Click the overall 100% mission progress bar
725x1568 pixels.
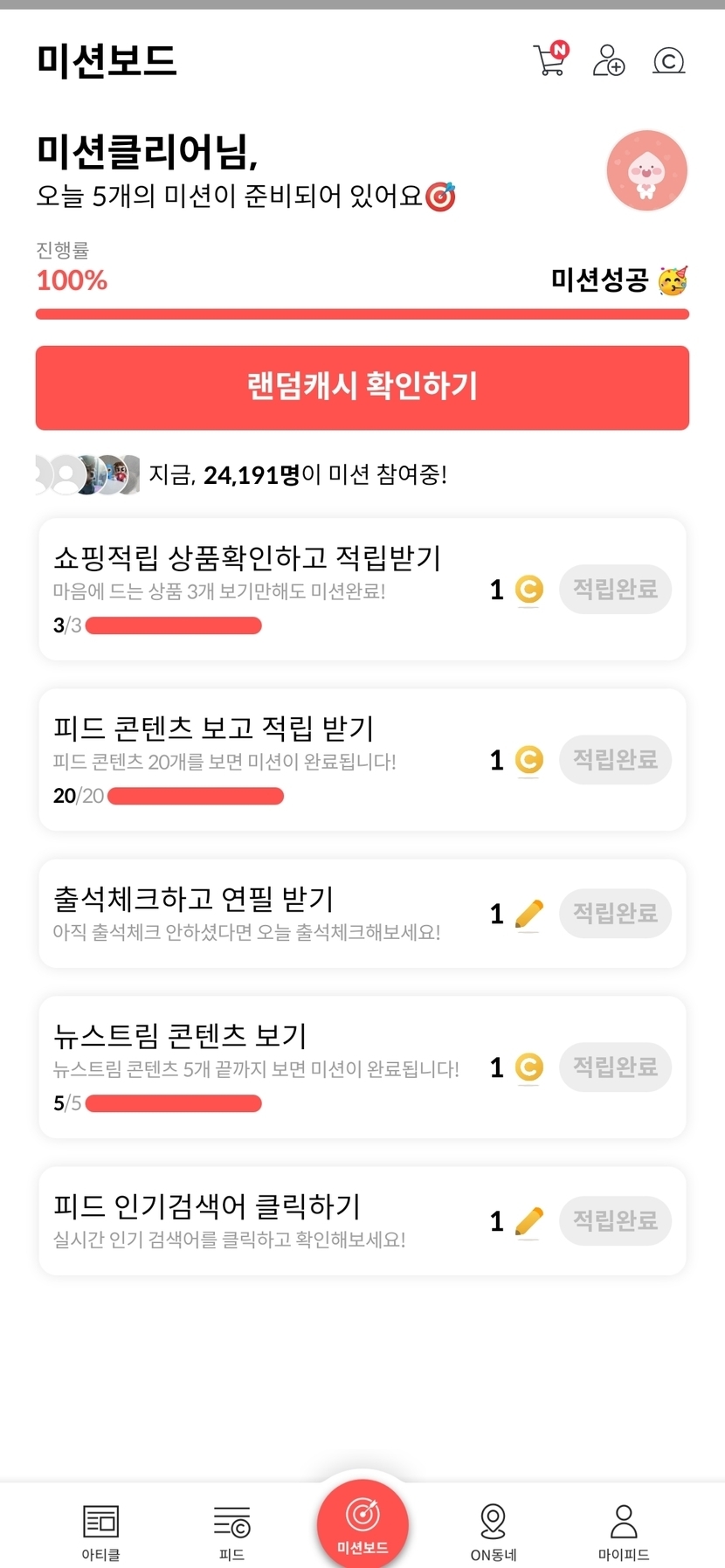[x=362, y=314]
